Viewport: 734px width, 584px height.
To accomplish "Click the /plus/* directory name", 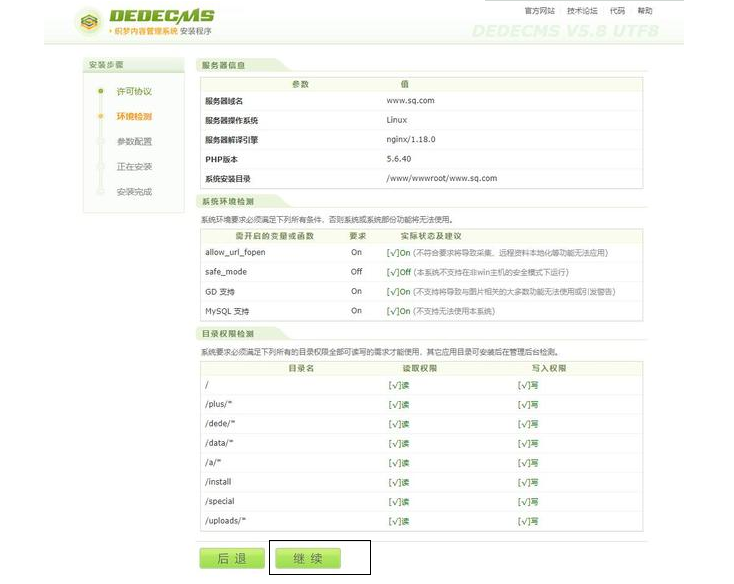I will click(219, 404).
